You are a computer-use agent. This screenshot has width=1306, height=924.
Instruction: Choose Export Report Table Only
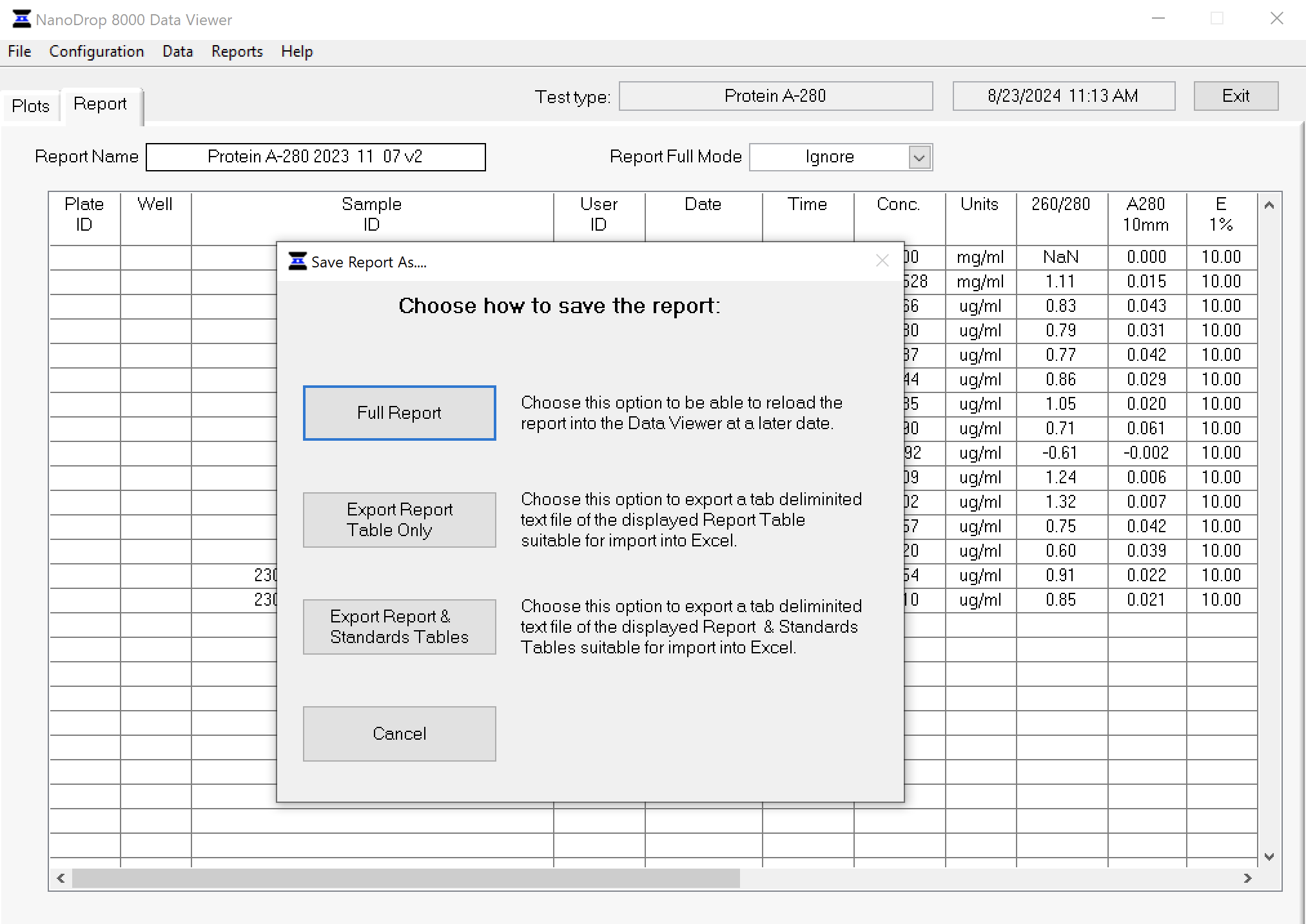[399, 520]
